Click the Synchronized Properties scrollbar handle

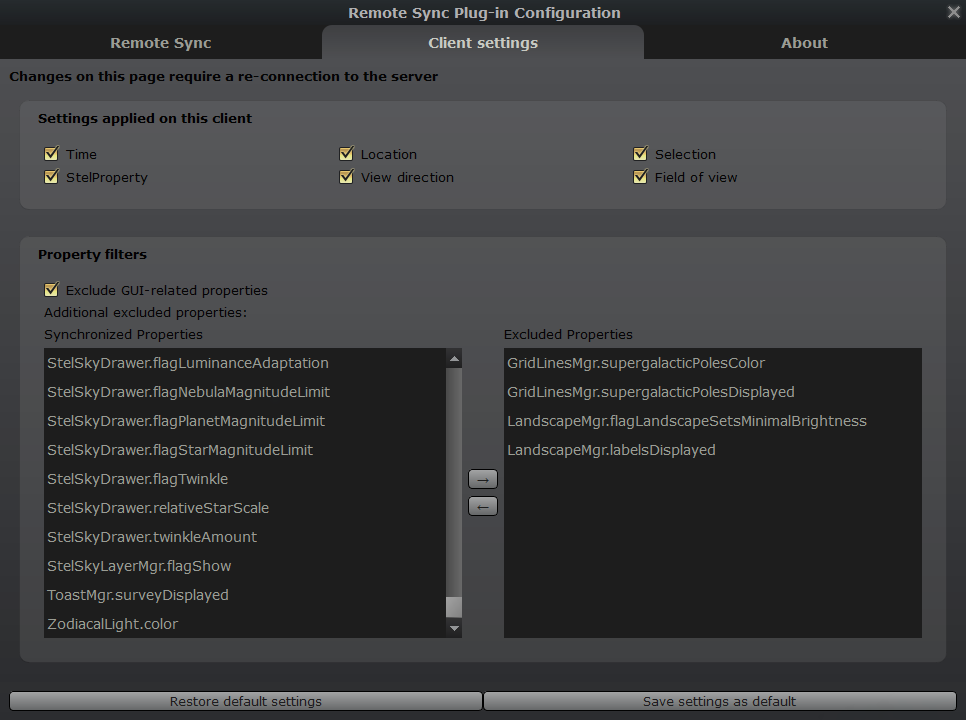(454, 607)
